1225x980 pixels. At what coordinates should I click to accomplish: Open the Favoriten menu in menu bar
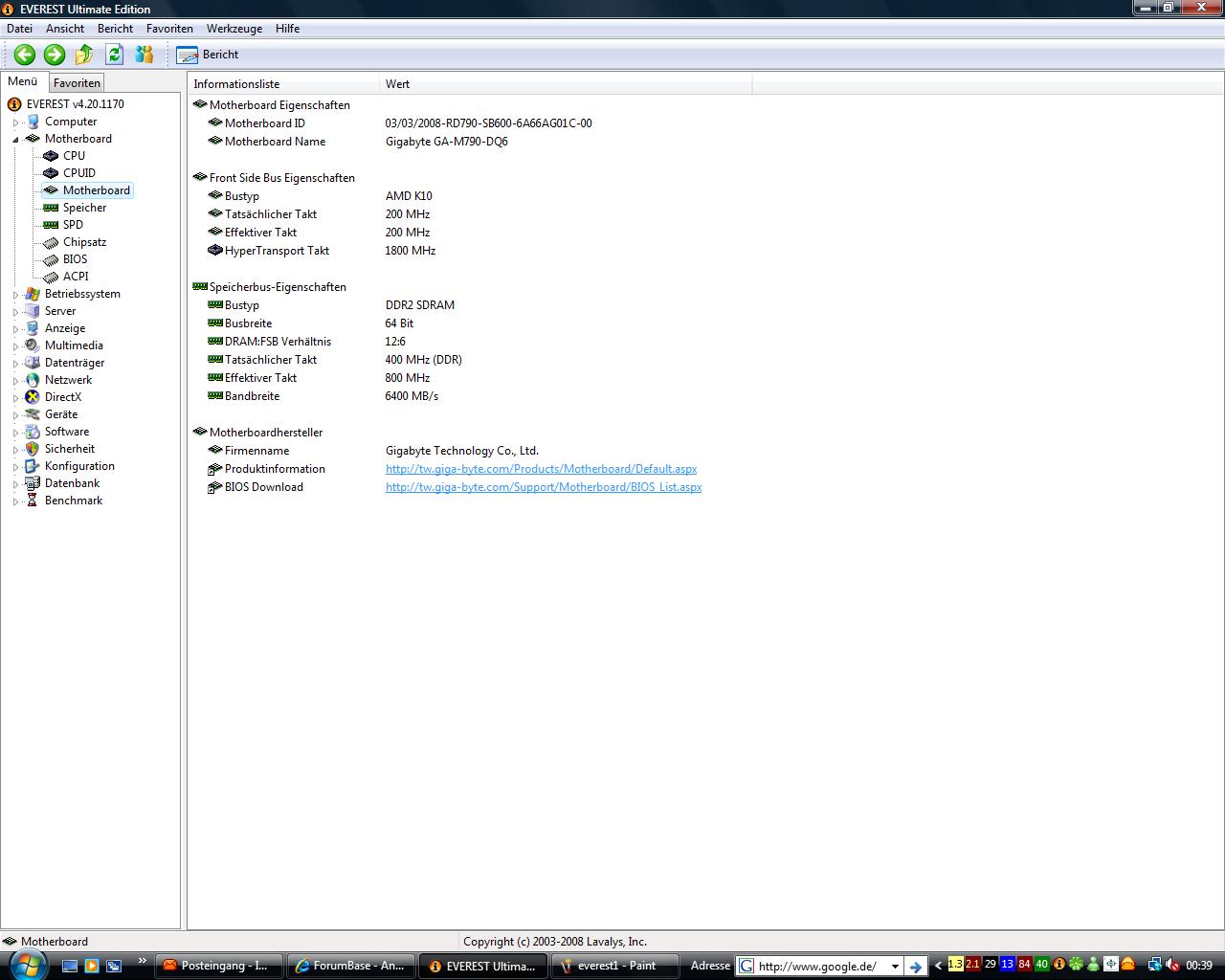pos(169,29)
